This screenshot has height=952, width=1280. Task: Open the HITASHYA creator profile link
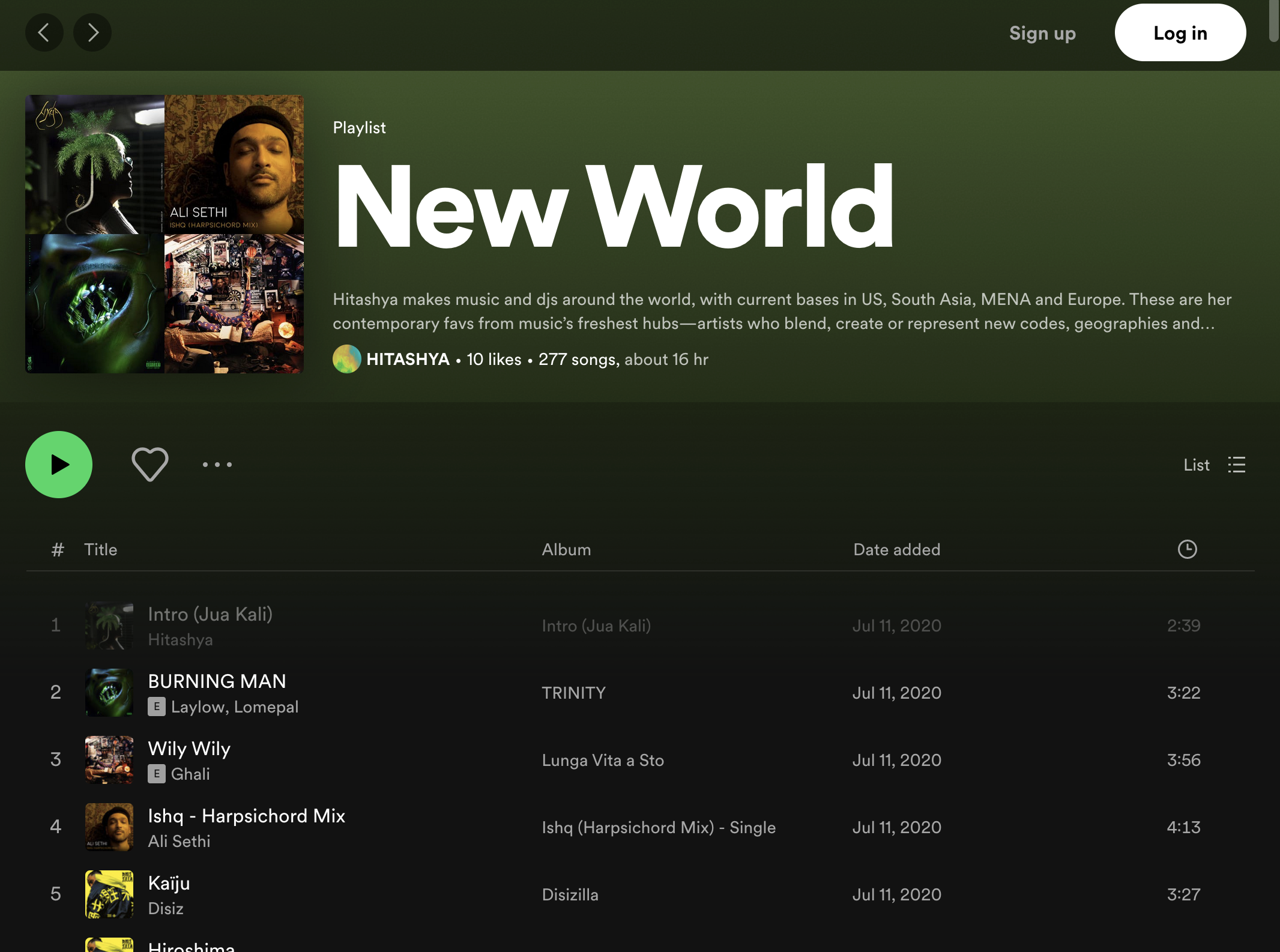pyautogui.click(x=408, y=359)
